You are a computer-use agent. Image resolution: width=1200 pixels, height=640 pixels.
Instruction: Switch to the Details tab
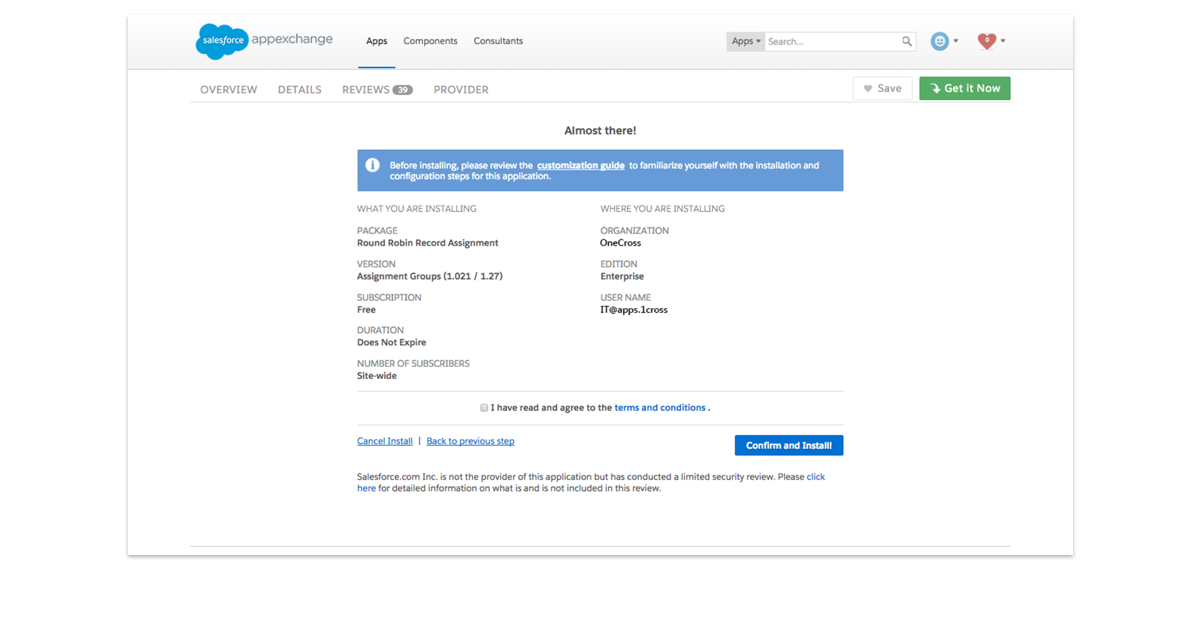(x=299, y=90)
